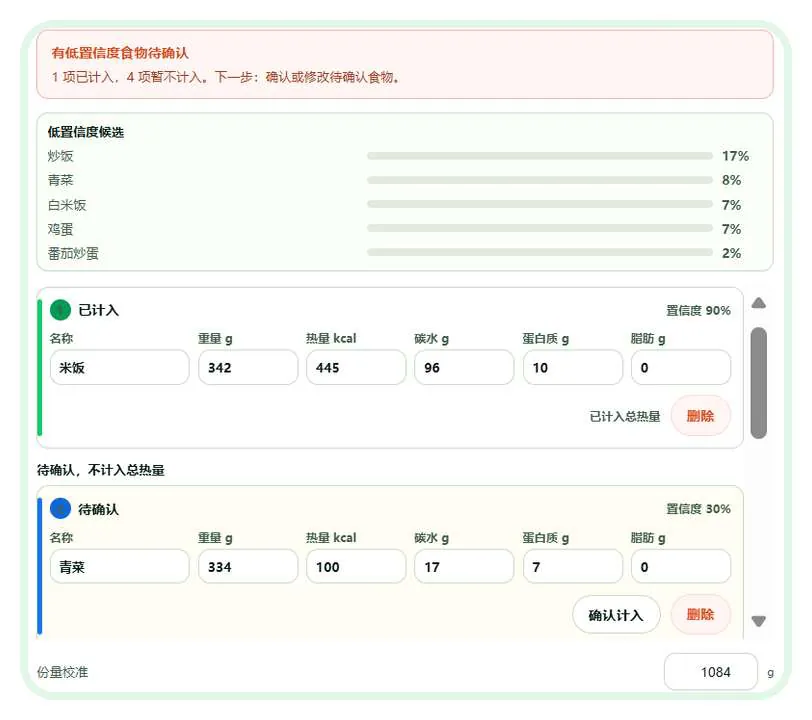Edit the protein field showing 7
Image resolution: width=812 pixels, height=720 pixels.
point(573,567)
